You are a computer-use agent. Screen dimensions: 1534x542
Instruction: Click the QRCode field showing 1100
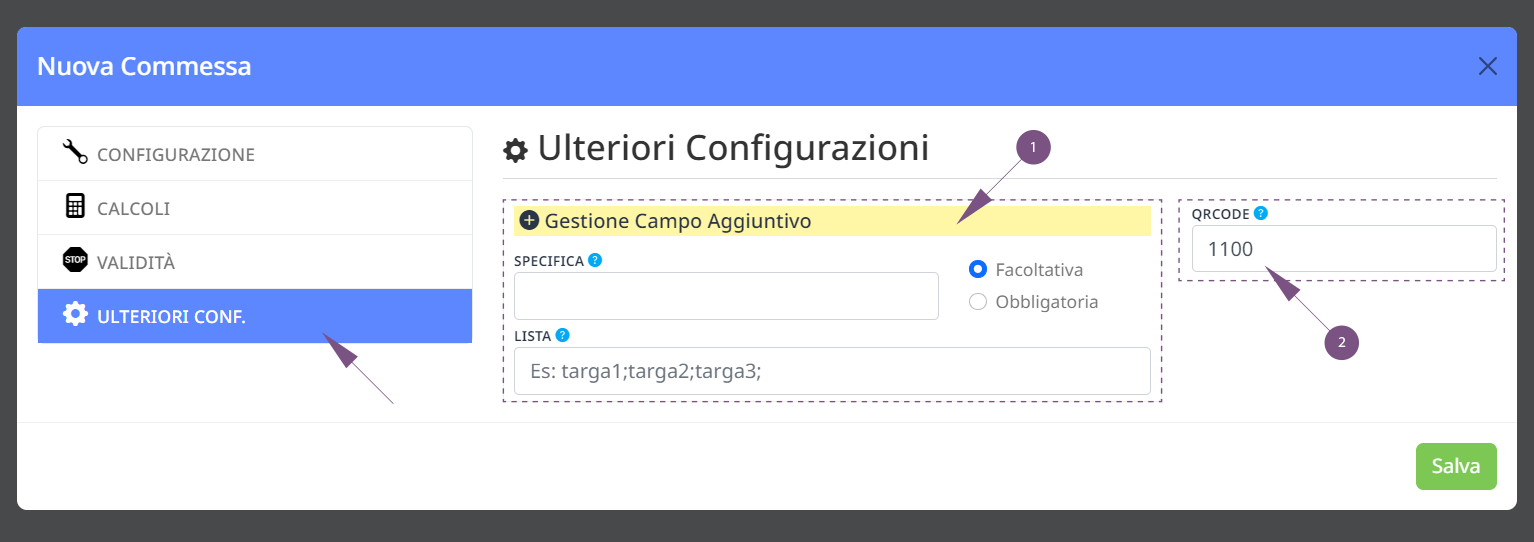pos(1344,249)
